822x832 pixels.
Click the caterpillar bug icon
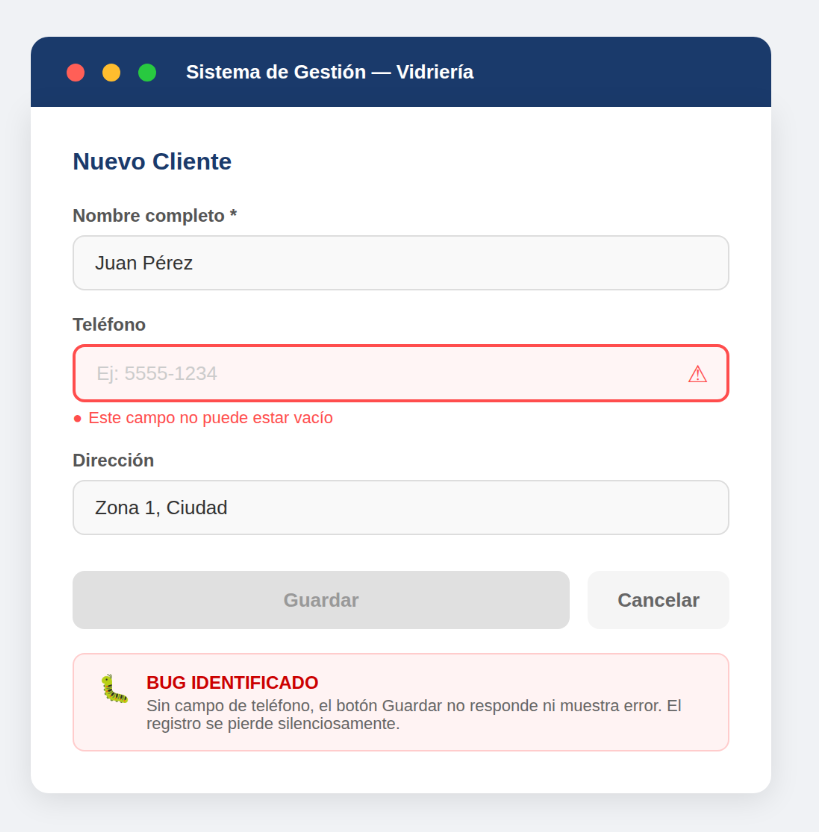tap(115, 691)
